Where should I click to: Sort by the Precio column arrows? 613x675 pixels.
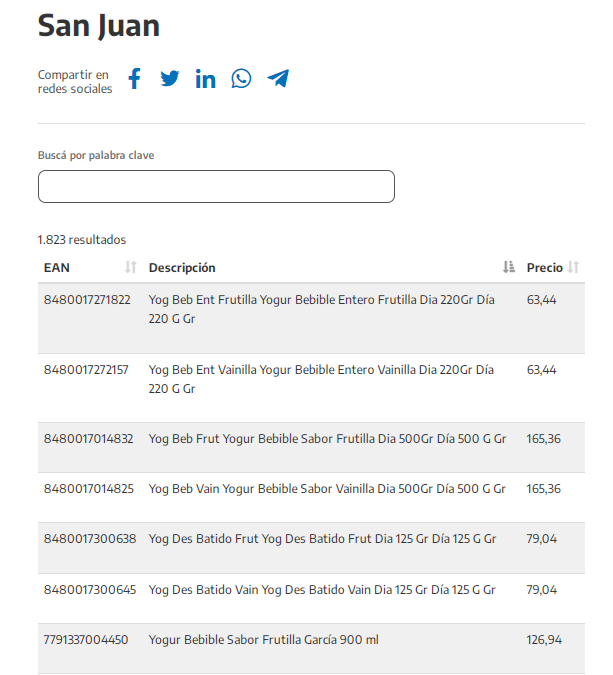pyautogui.click(x=574, y=268)
